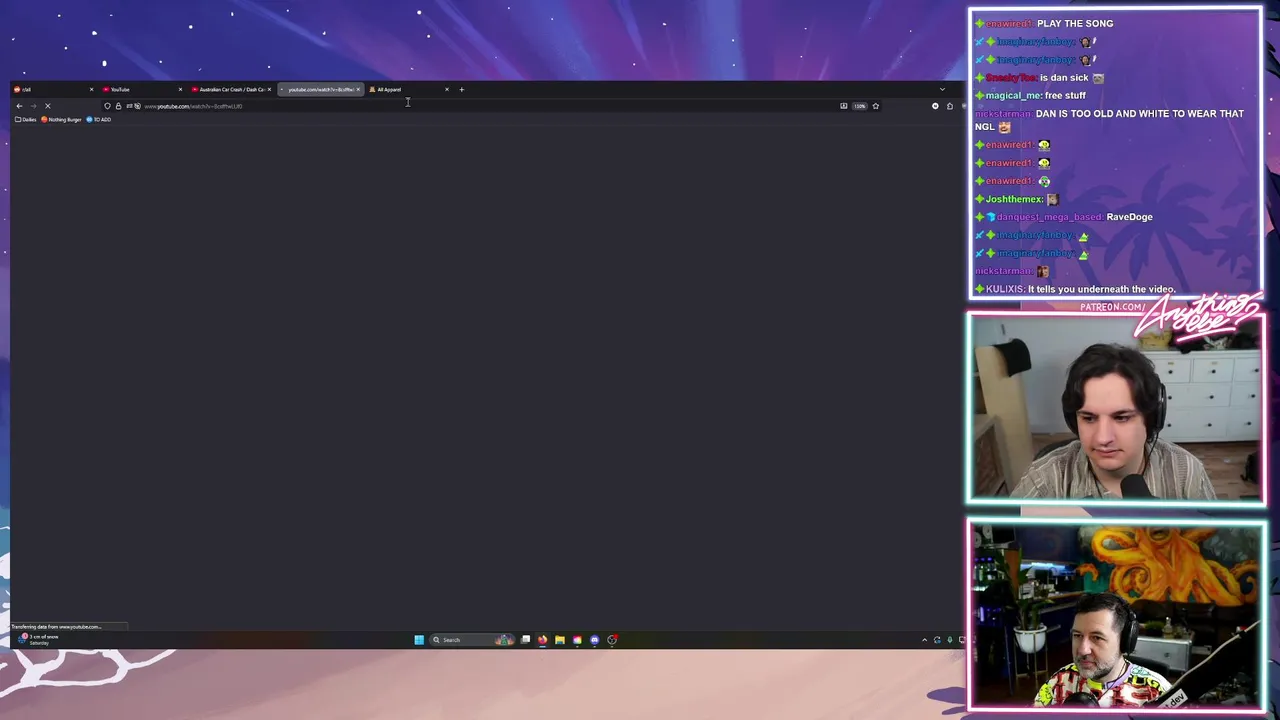Open Firefox from the taskbar
This screenshot has height=720, width=1280.
click(x=543, y=640)
